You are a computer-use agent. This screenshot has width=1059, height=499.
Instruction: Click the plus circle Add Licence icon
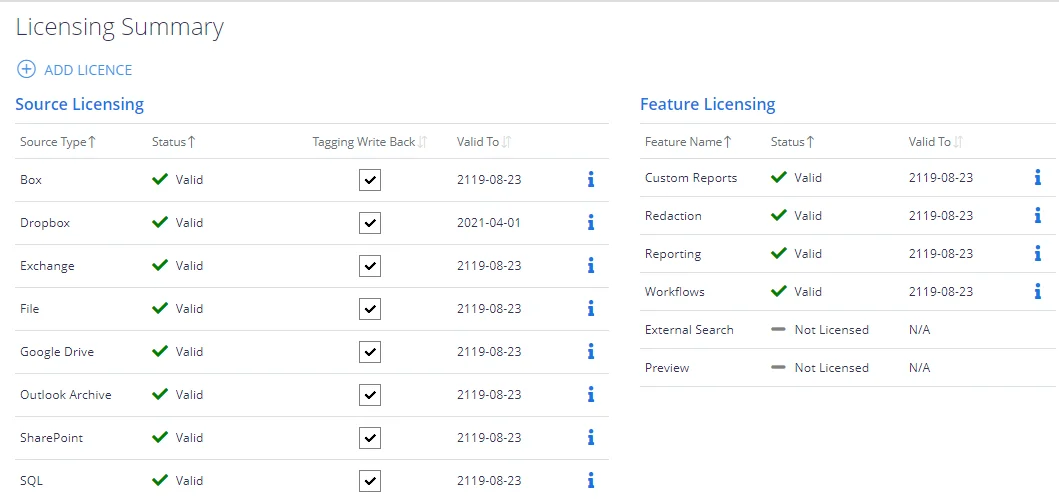click(26, 70)
